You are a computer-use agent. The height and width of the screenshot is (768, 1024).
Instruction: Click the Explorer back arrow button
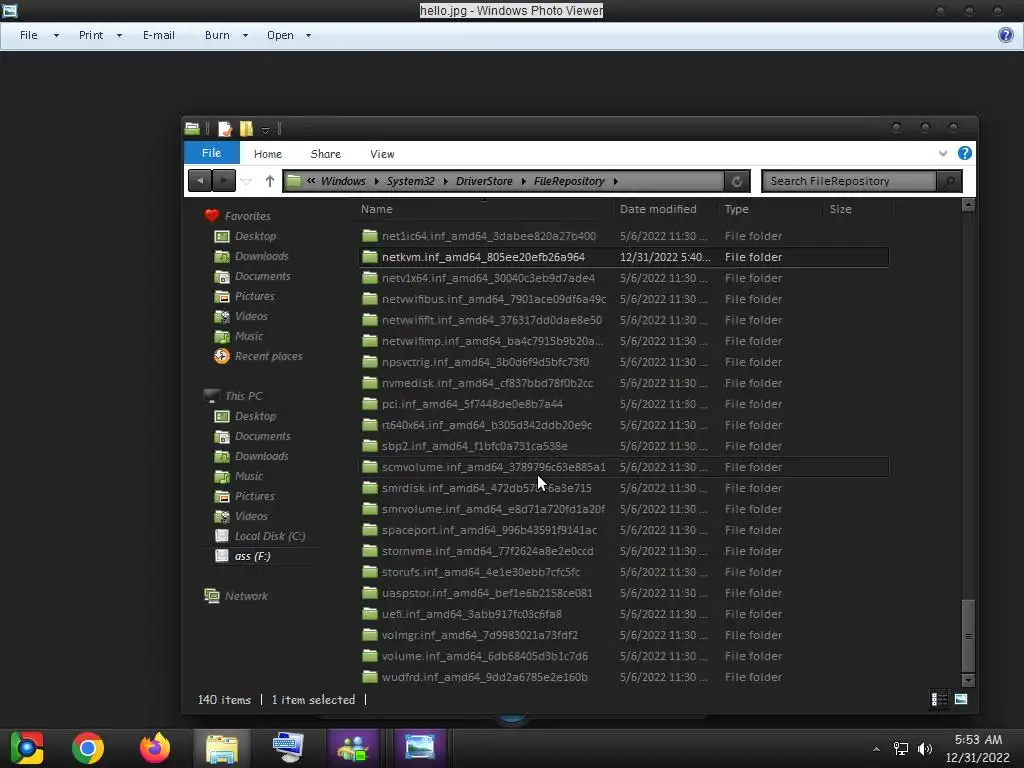click(200, 181)
